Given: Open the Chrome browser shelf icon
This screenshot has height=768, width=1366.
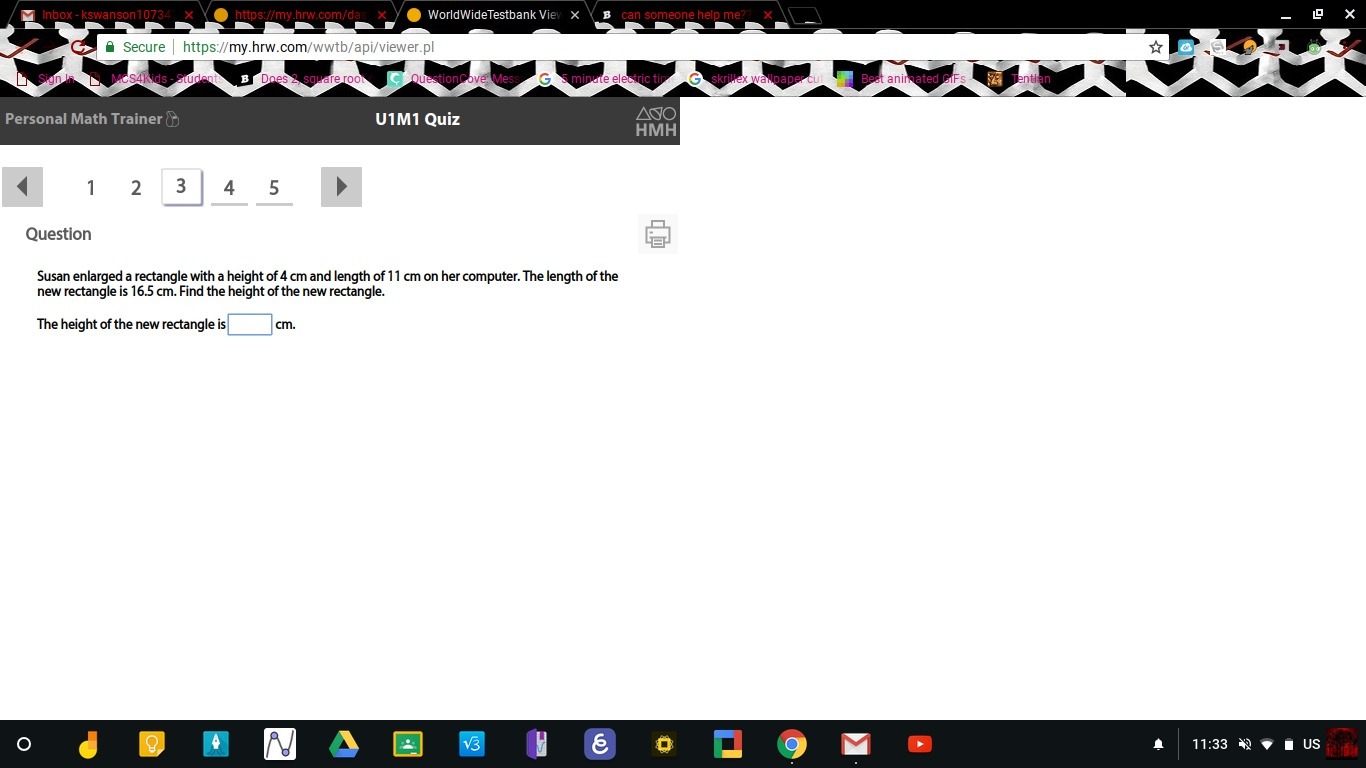Looking at the screenshot, I should [x=792, y=744].
